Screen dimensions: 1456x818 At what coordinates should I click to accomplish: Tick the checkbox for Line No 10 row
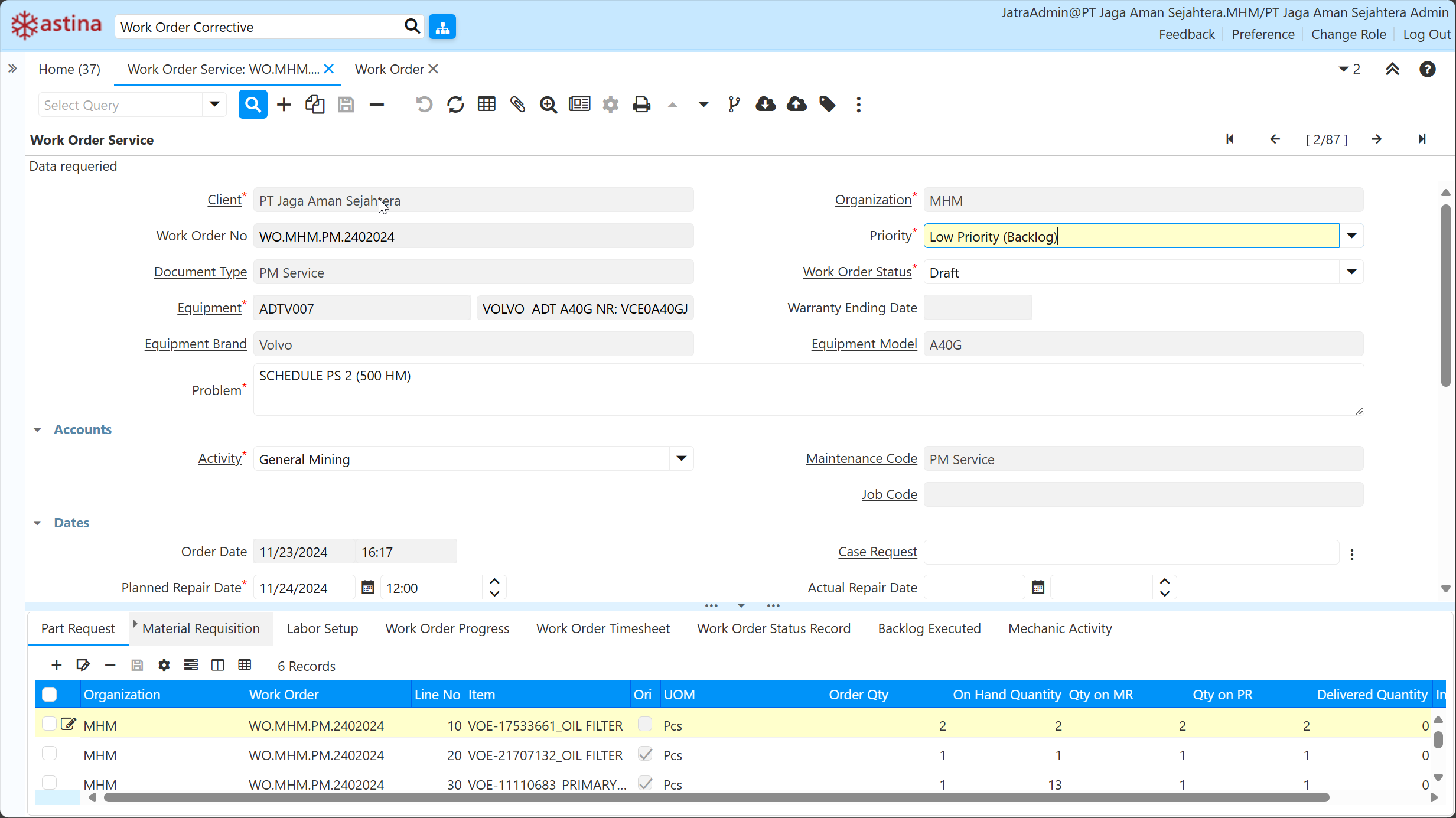pos(50,724)
